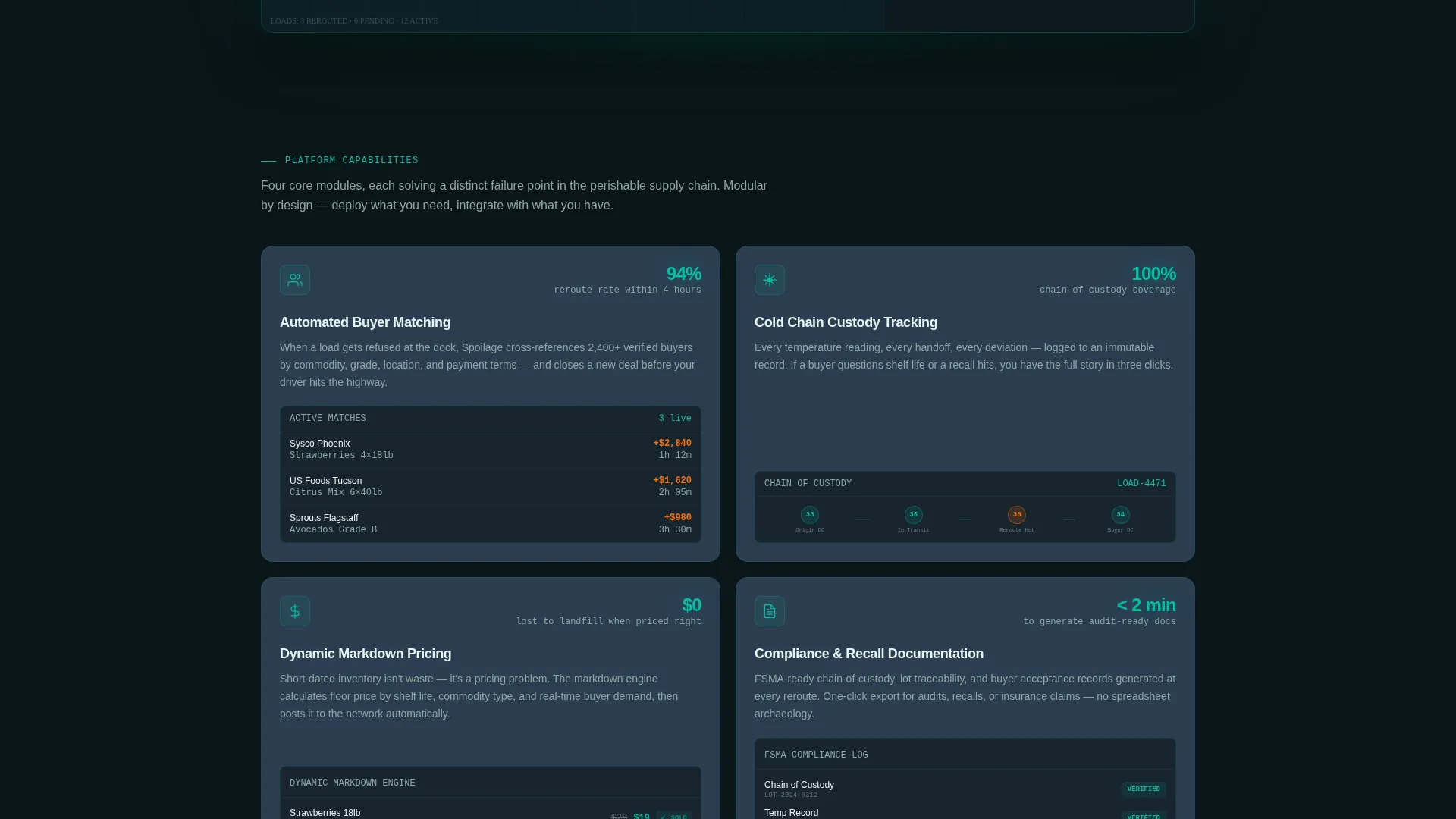This screenshot has height=819, width=1456.
Task: Click the LOT-2024-0312 lot number
Action: pyautogui.click(x=791, y=795)
